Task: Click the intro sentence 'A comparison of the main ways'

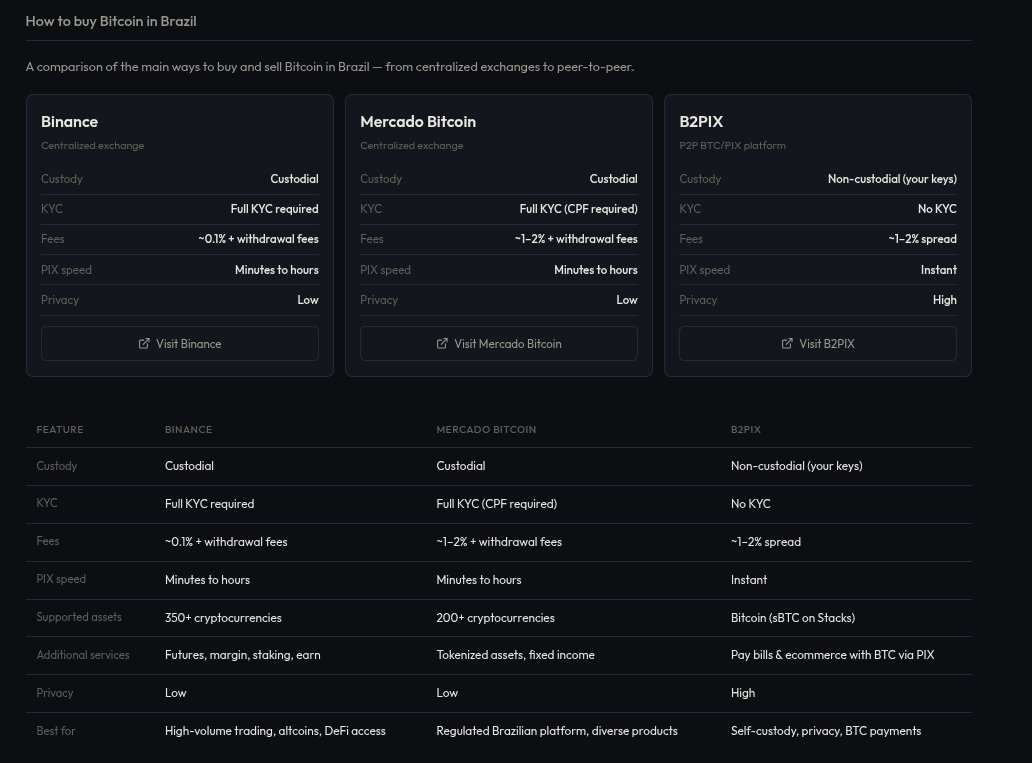Action: click(330, 66)
